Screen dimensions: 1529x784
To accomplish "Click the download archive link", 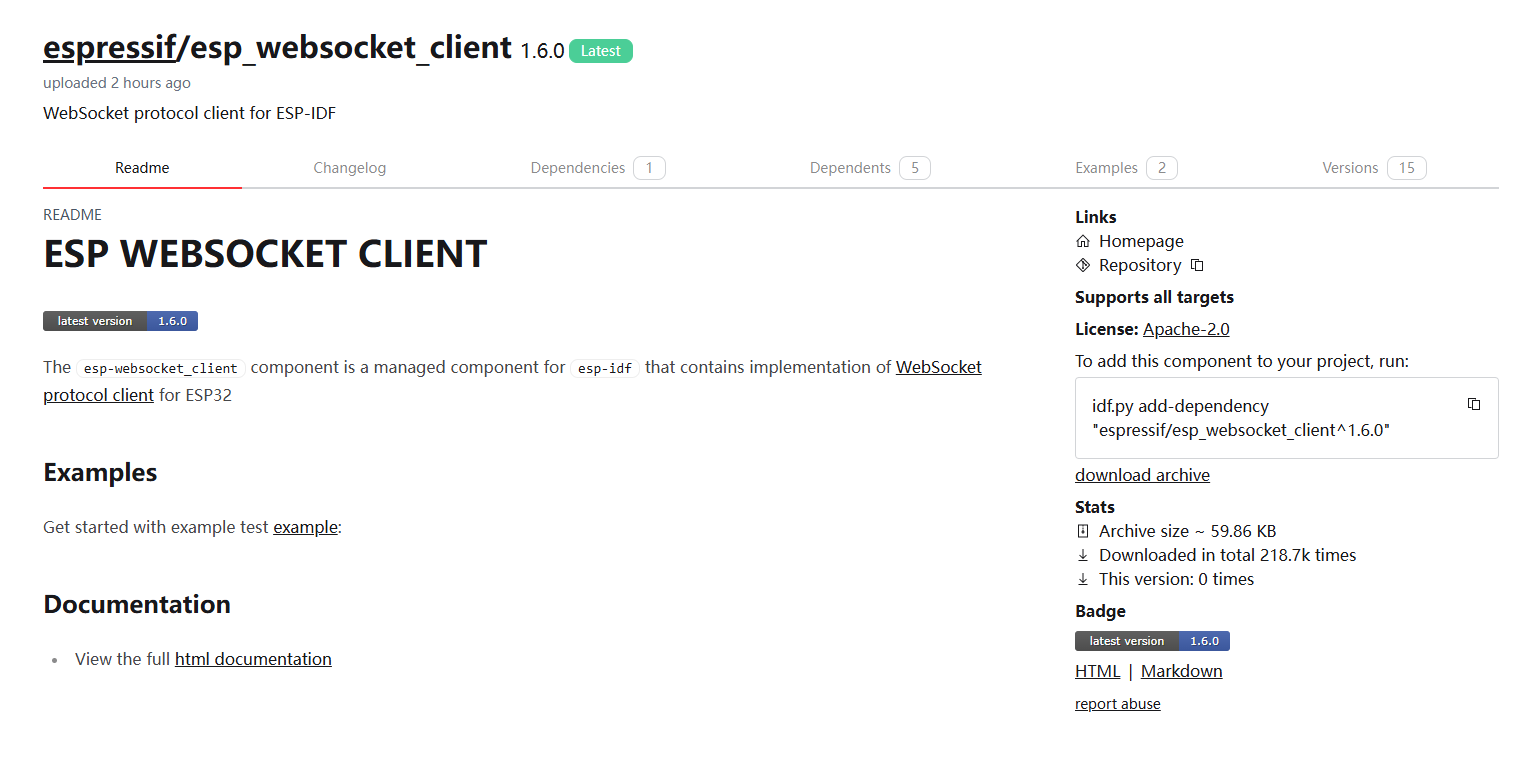I will click(1142, 475).
